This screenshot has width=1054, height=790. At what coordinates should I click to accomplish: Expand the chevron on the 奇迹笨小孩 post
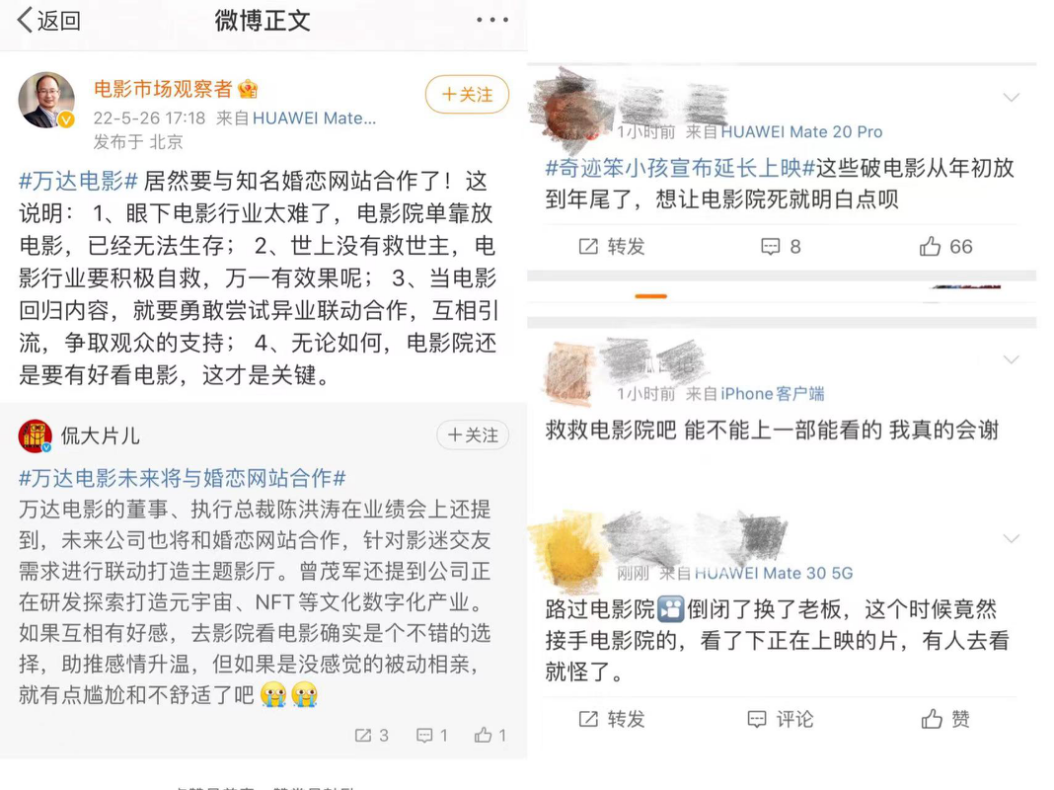tap(1011, 97)
